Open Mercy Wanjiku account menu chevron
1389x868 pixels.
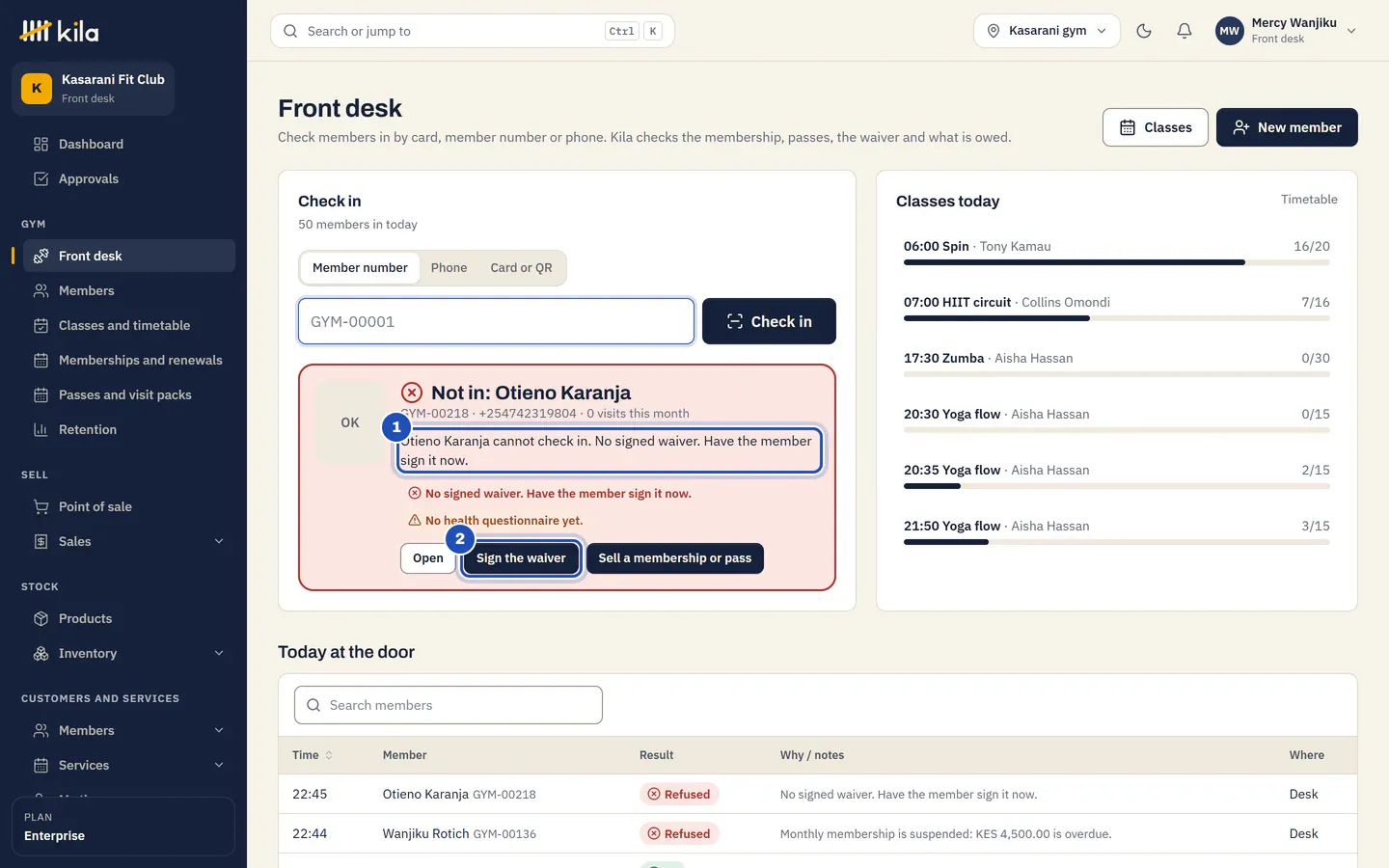1351,31
